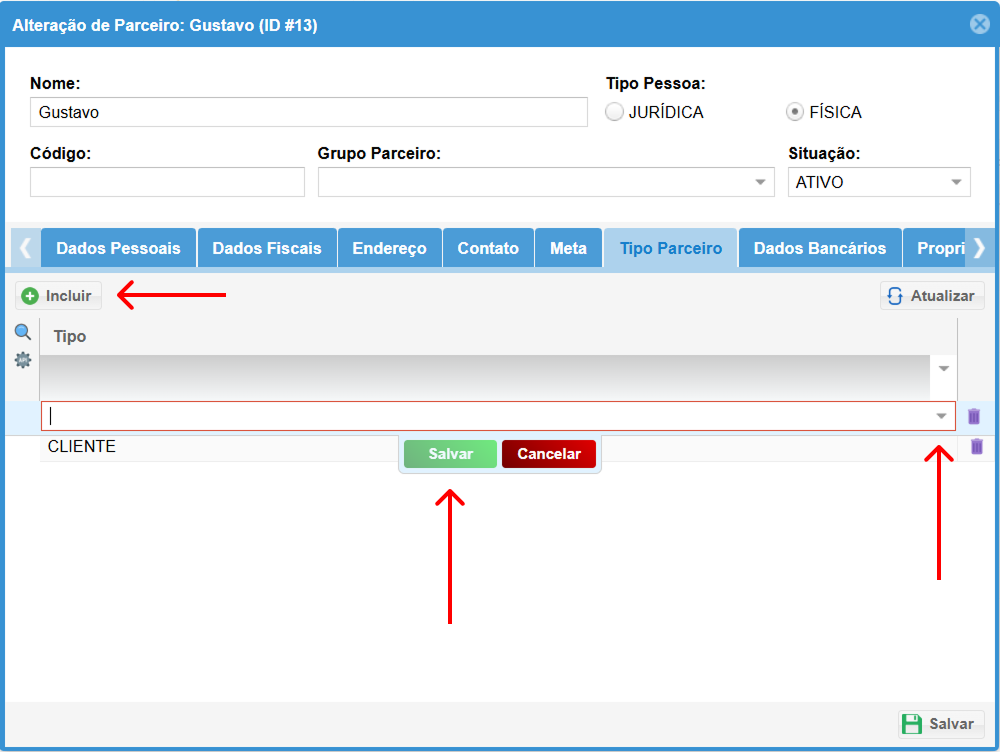Open the new row Tipo combo box
Viewport: 1000px width, 752px height.
tap(941, 416)
